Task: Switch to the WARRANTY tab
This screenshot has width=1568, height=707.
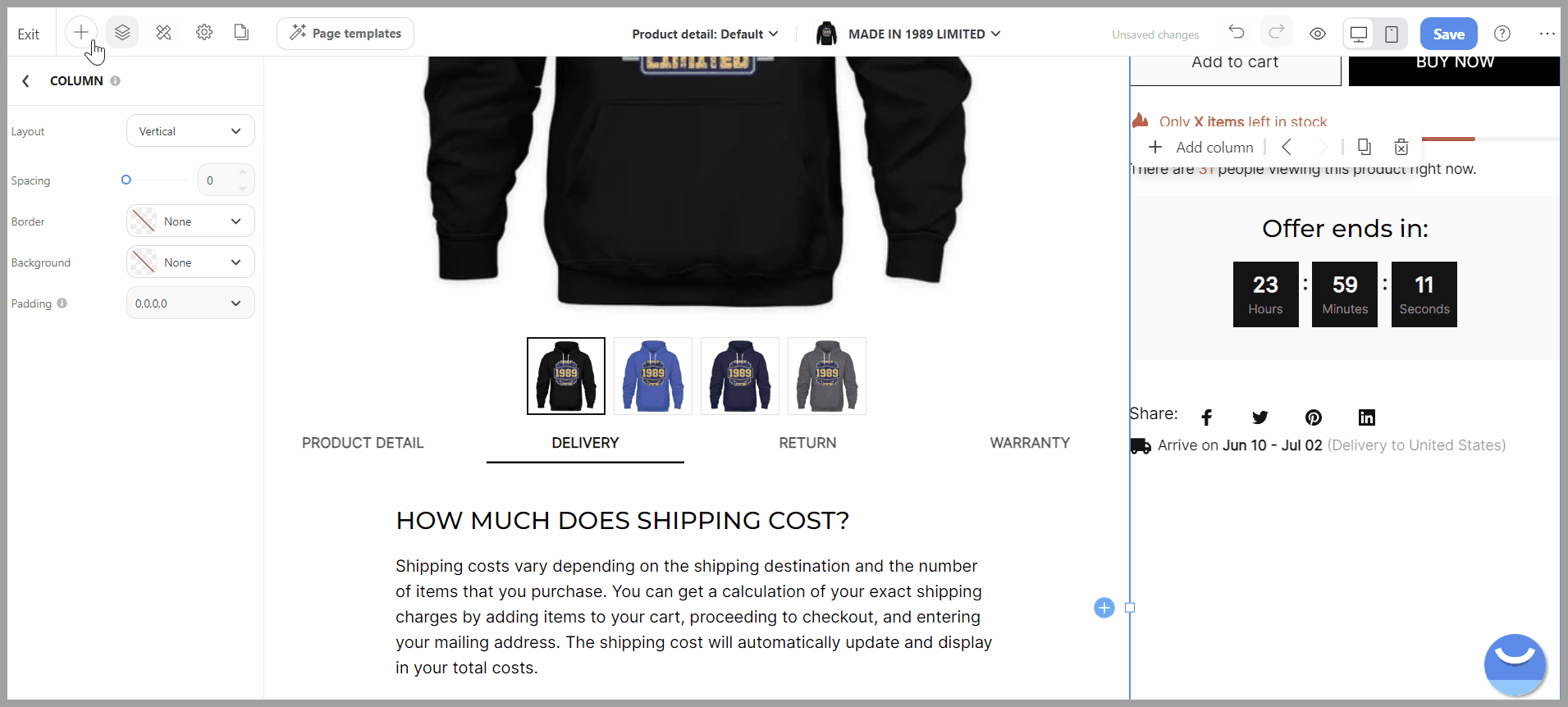Action: click(1030, 443)
